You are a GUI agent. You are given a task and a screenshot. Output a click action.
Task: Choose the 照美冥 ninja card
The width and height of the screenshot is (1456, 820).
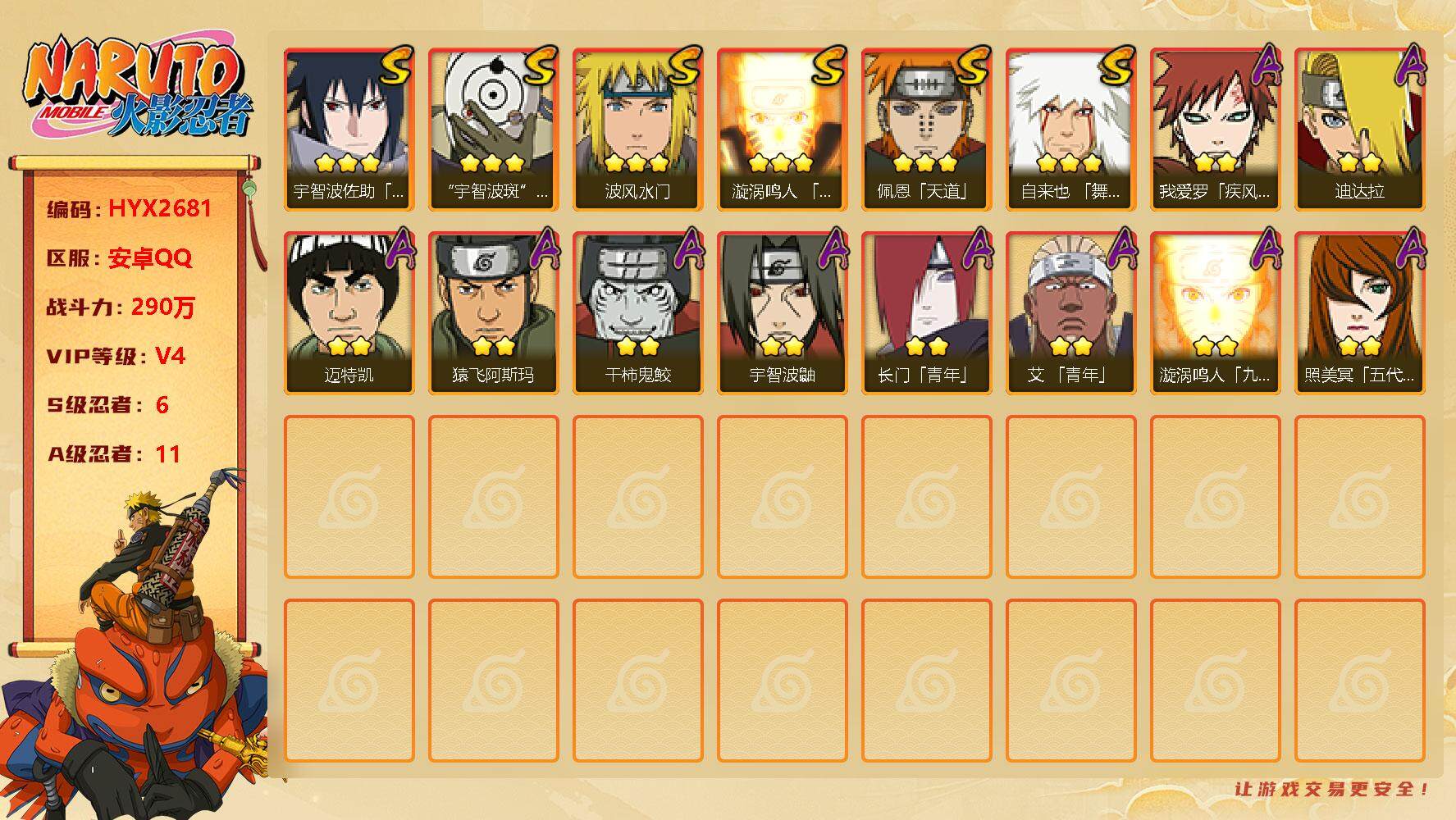pos(1359,313)
